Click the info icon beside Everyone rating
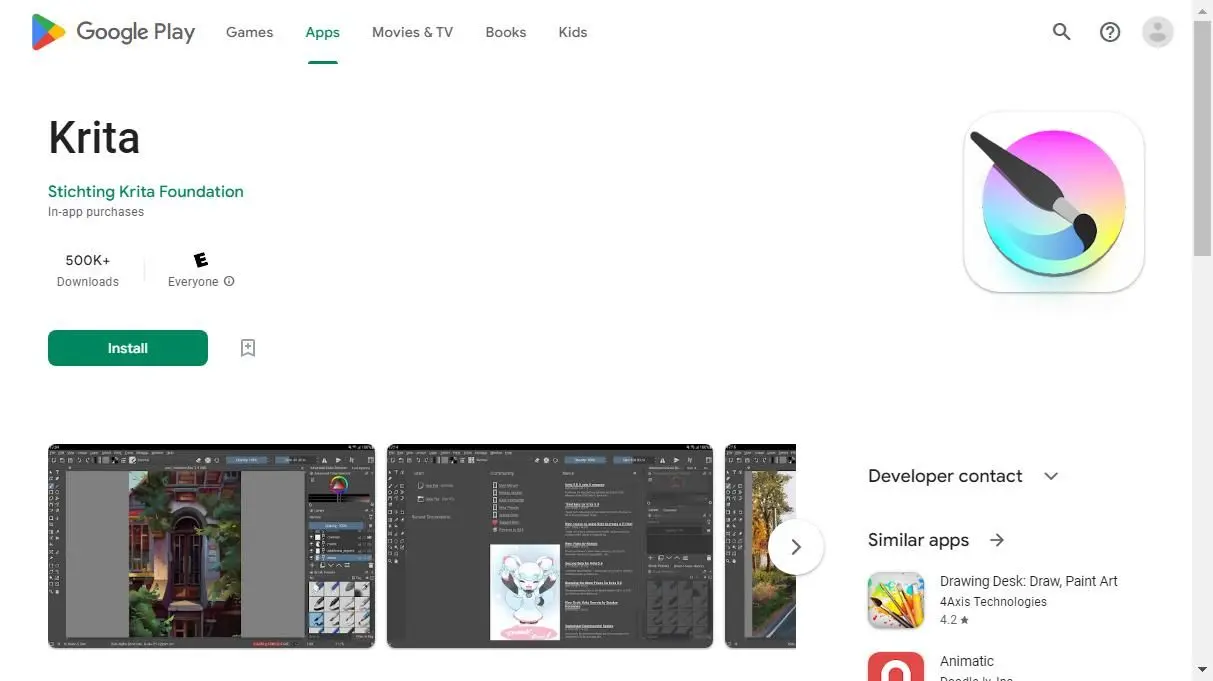This screenshot has height=681, width=1213. 229,281
